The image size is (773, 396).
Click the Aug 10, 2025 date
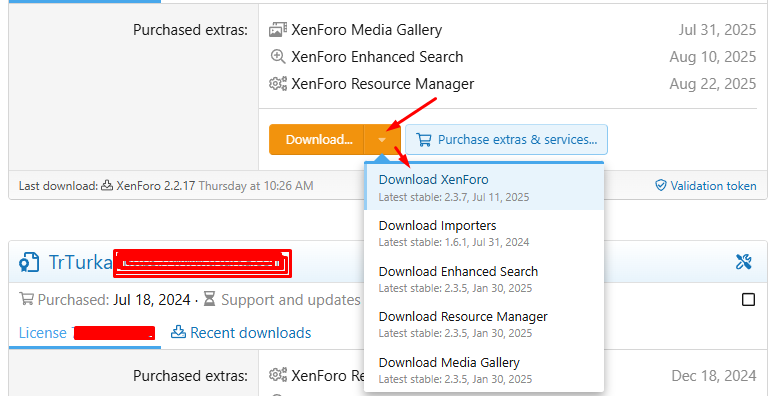click(713, 57)
